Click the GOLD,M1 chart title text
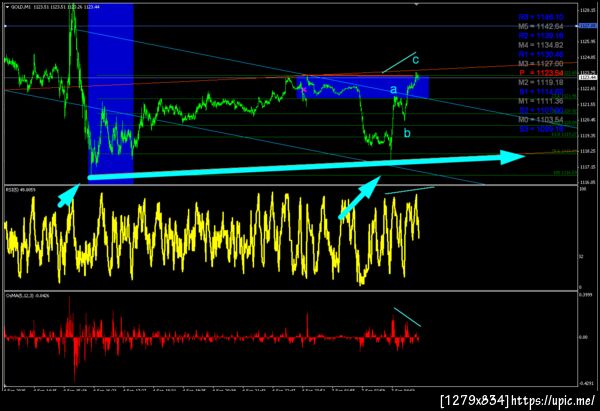600x411 pixels. [x=19, y=7]
